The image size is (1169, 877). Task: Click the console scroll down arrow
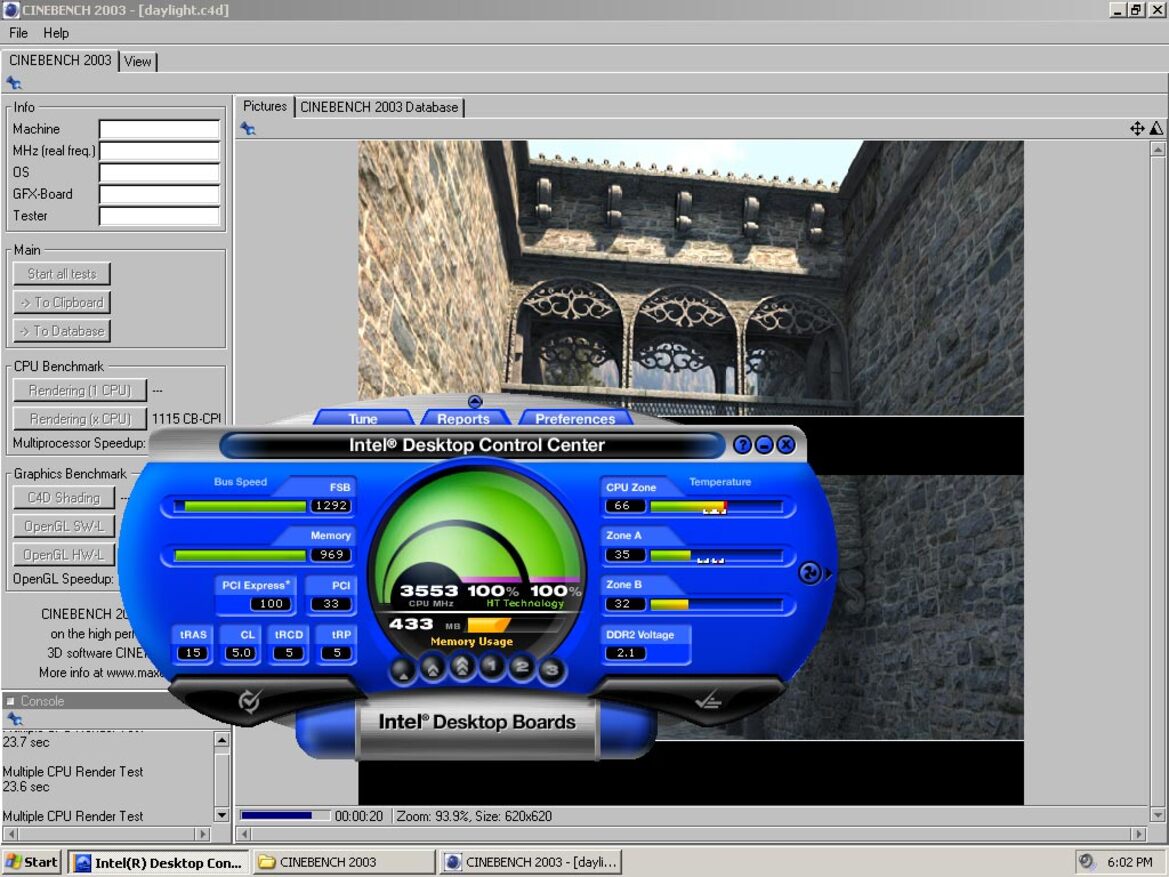pyautogui.click(x=221, y=815)
